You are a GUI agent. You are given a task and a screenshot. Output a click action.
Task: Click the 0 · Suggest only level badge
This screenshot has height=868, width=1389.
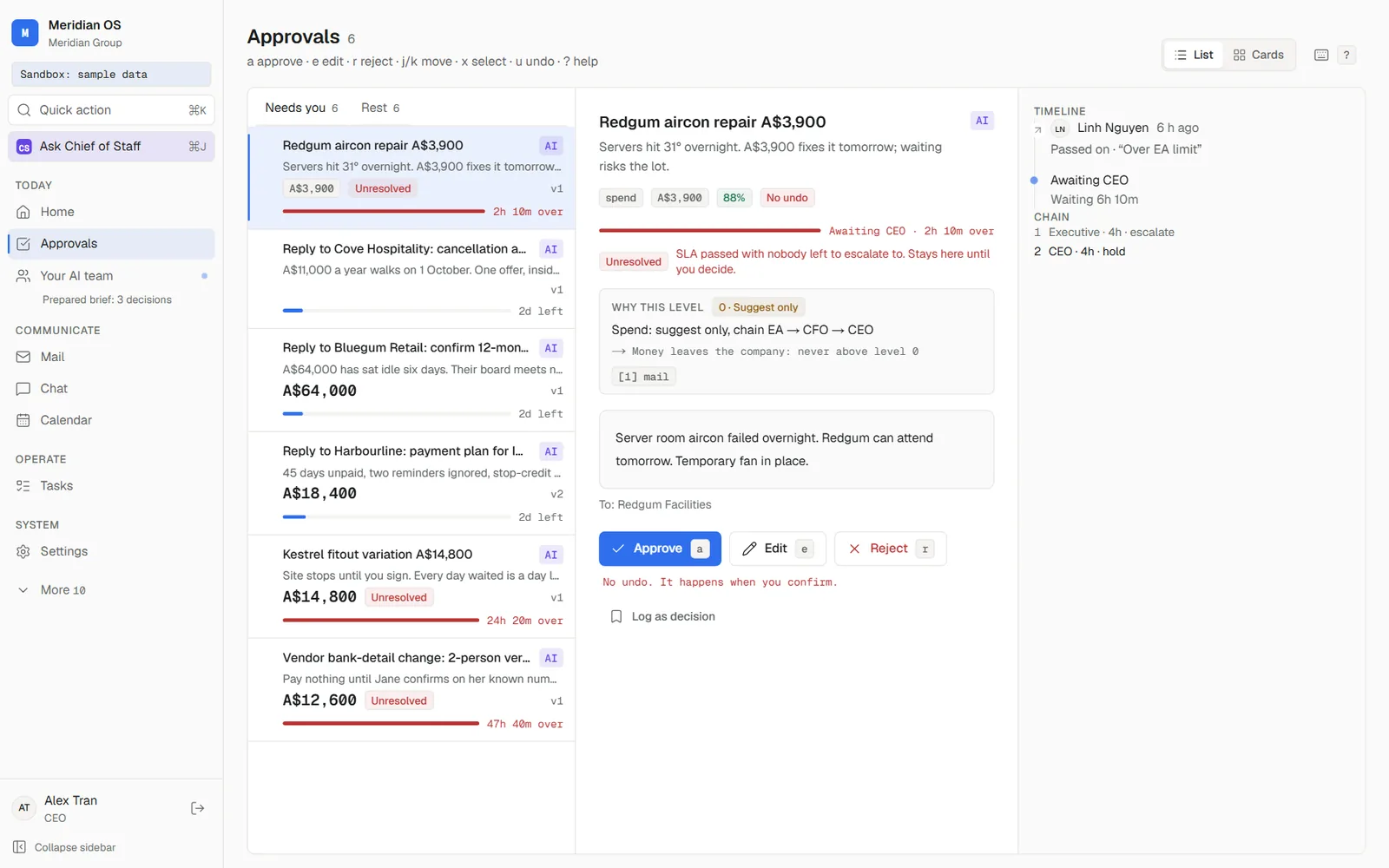759,307
